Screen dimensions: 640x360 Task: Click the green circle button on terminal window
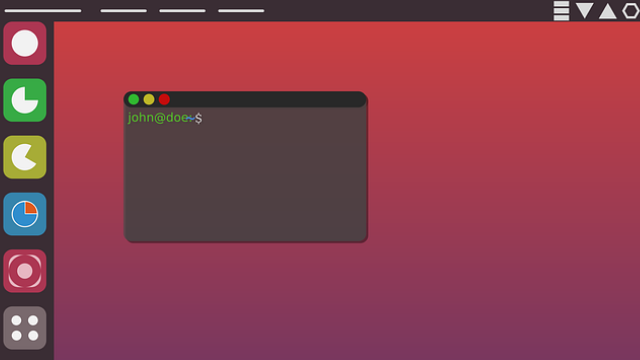[133, 99]
